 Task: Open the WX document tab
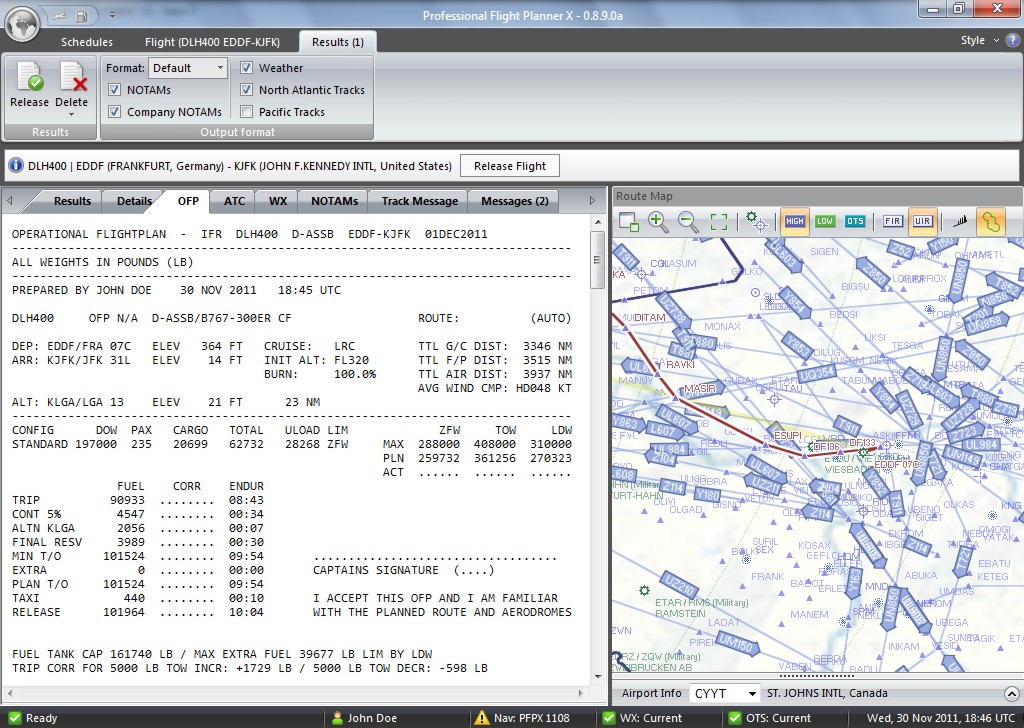(278, 201)
